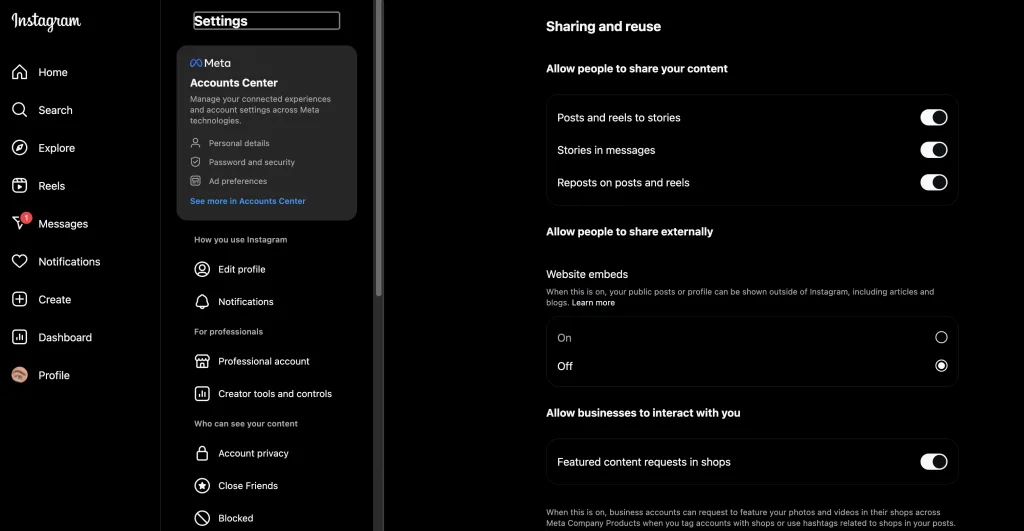Disable Stories in messages sharing
The height and width of the screenshot is (531, 1024).
(x=932, y=150)
